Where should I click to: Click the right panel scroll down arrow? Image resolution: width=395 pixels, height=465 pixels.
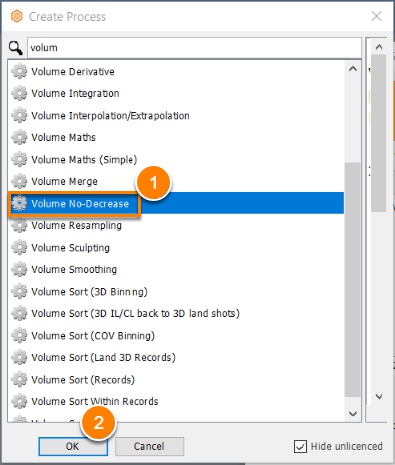pyautogui.click(x=379, y=397)
